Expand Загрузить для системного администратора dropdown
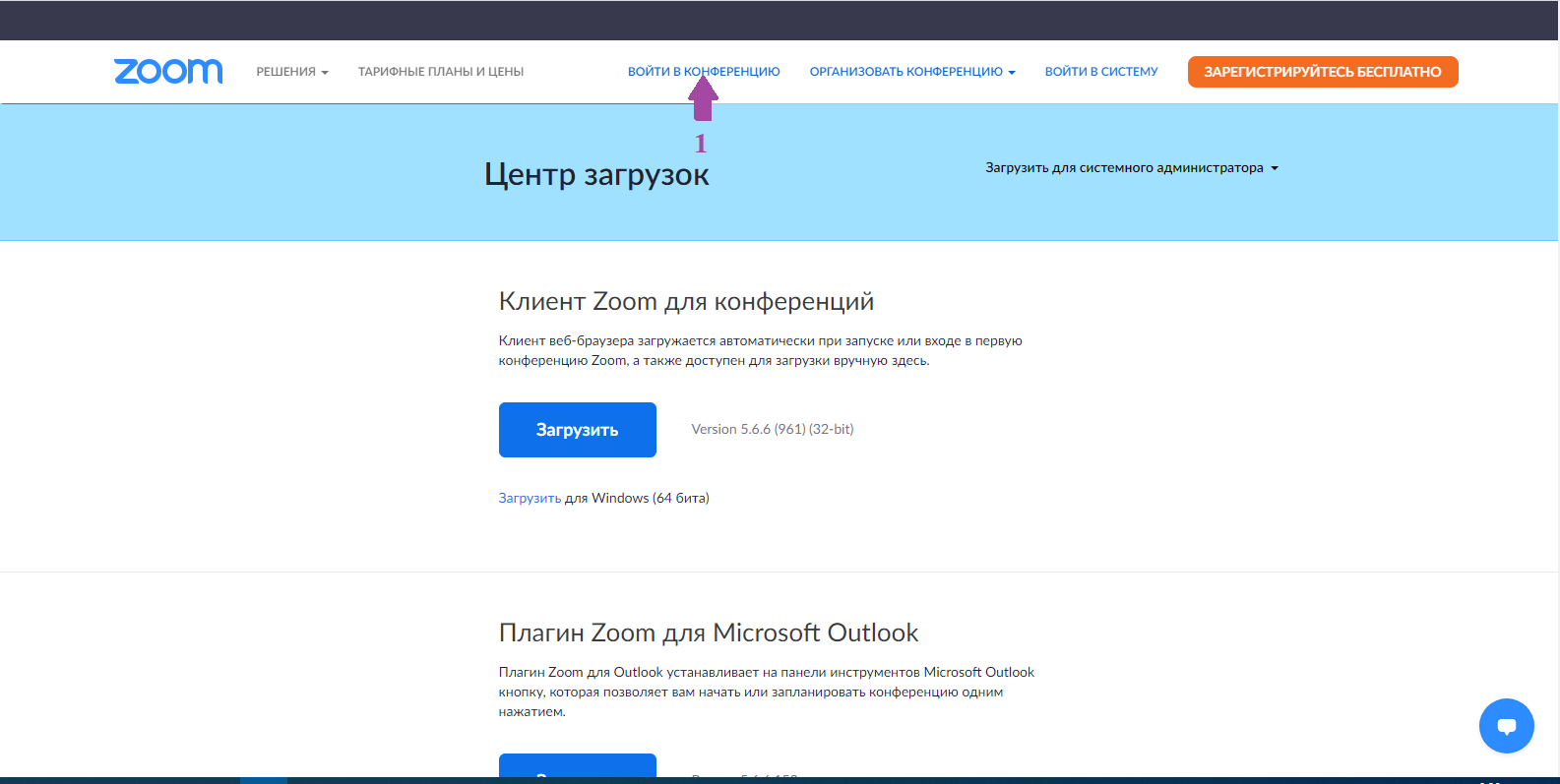 1132,168
